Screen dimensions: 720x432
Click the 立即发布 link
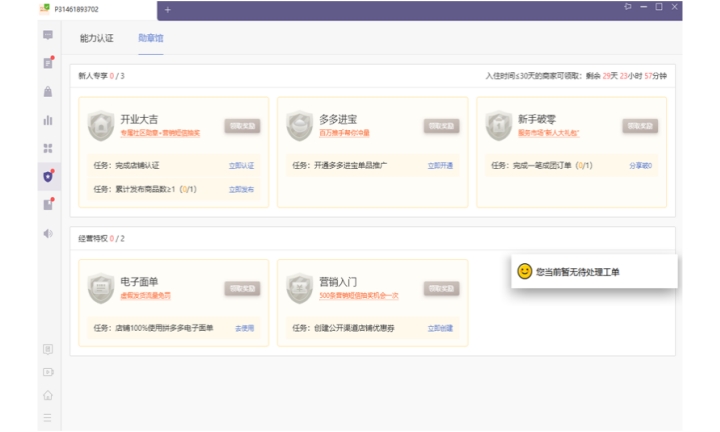pos(242,190)
